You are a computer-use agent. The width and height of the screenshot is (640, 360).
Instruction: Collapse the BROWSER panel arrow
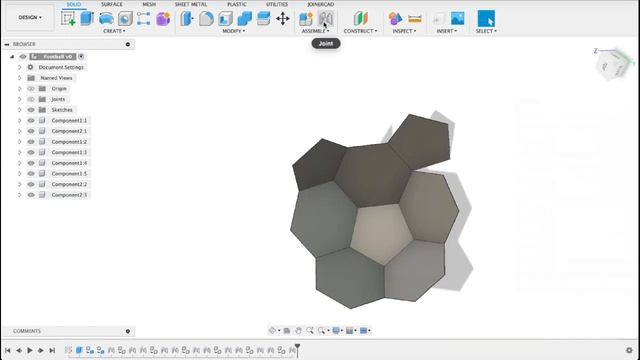point(7,44)
